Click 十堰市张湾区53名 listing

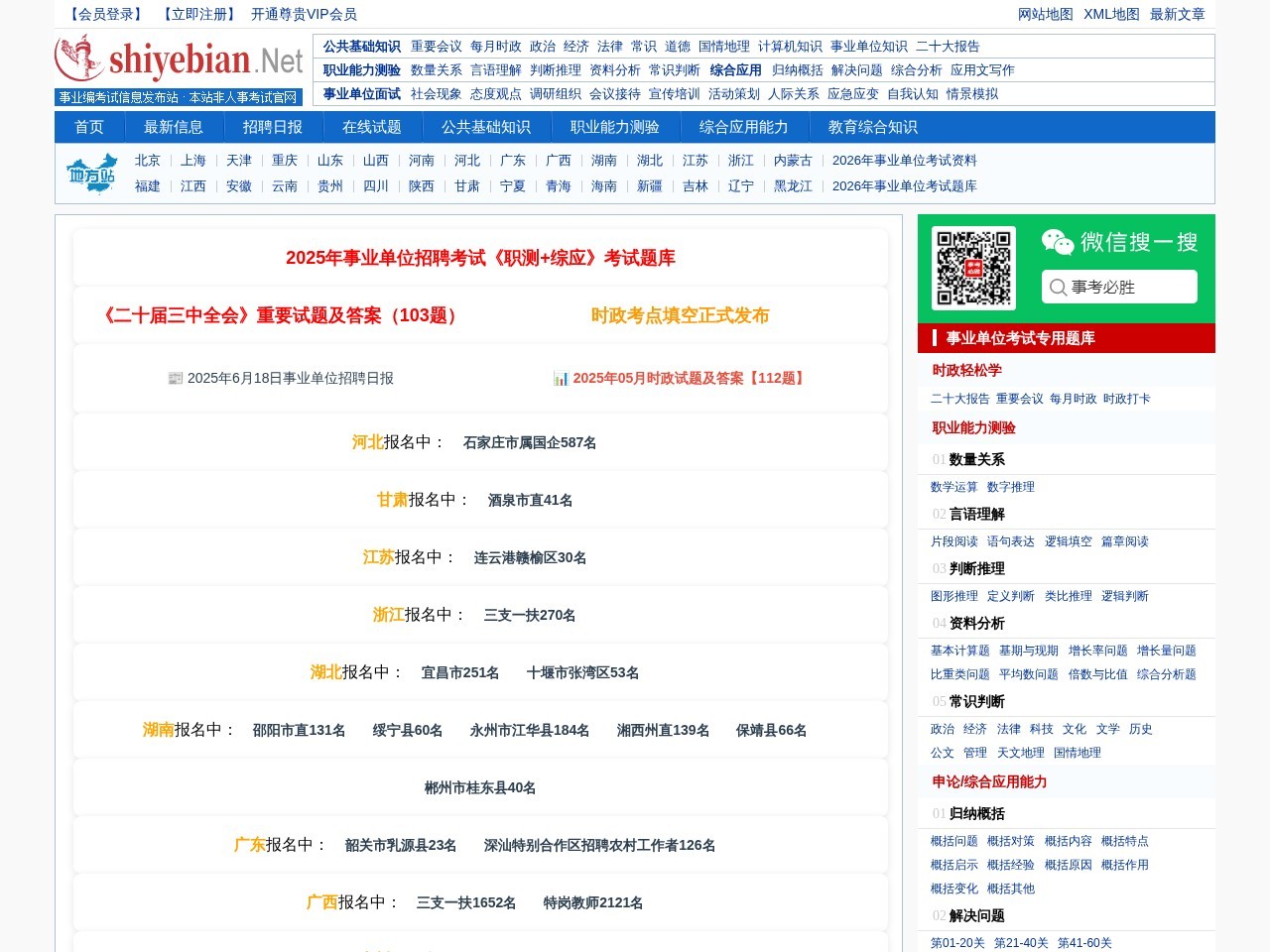[582, 672]
